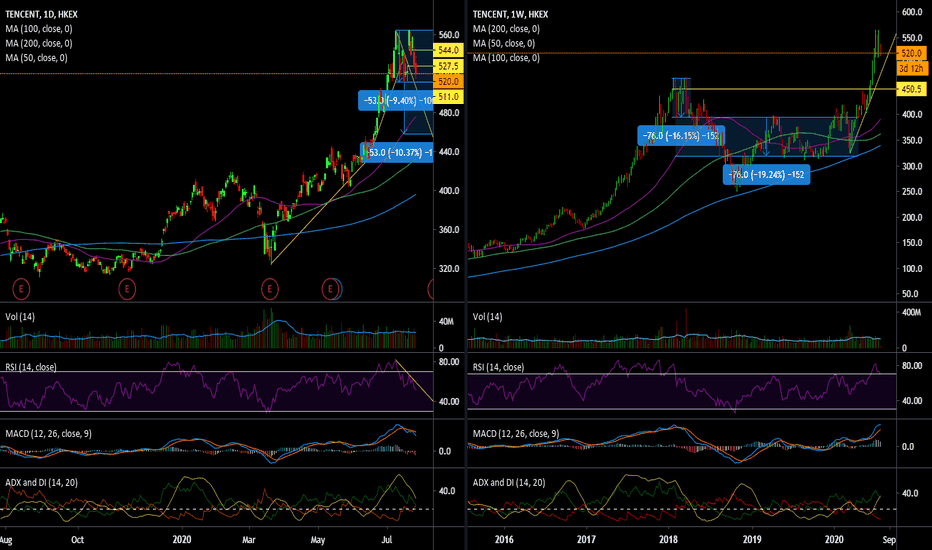Click the orange 520.0 label on weekly chart

pos(912,54)
